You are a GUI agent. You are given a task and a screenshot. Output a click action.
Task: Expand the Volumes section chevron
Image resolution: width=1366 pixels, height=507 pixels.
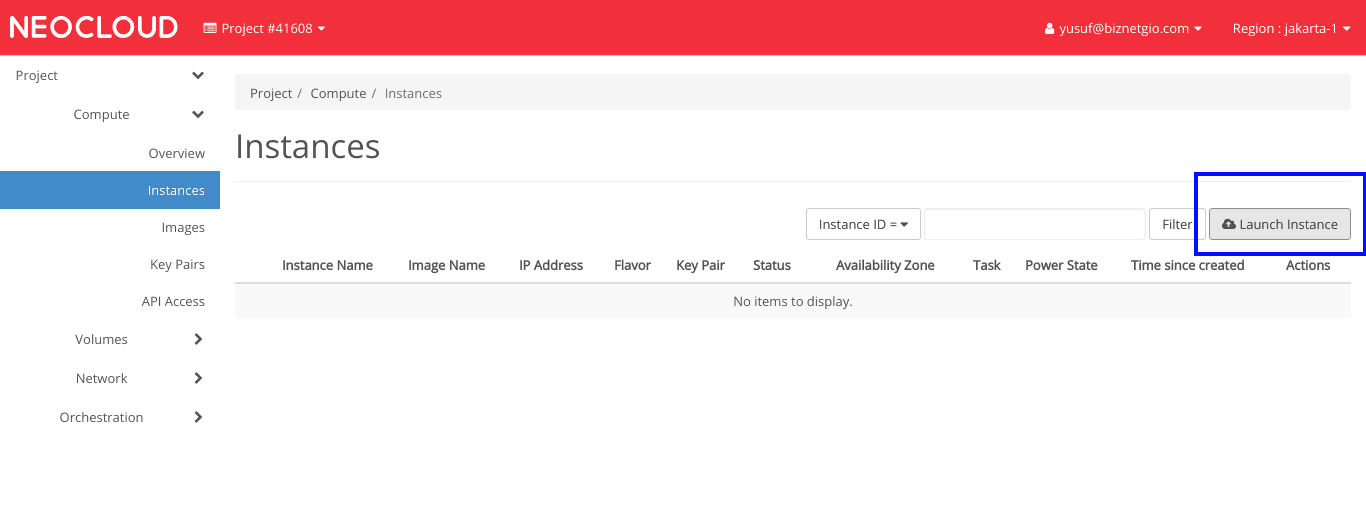pyautogui.click(x=197, y=339)
